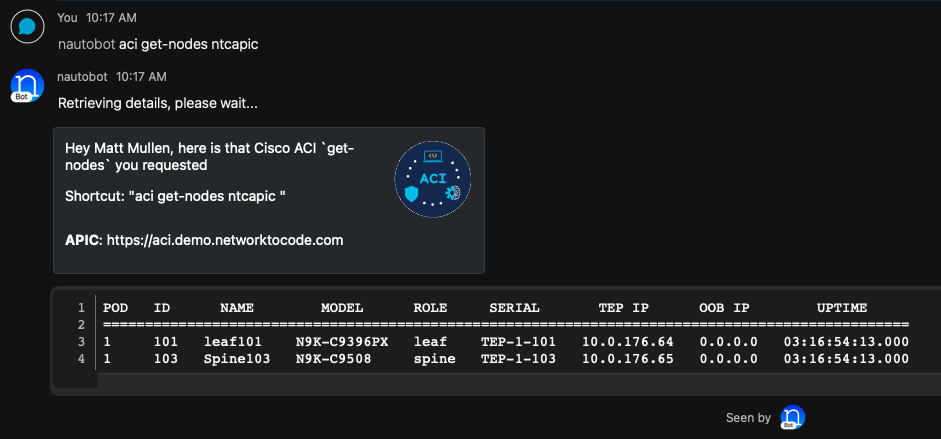
Task: Click your user avatar icon
Action: tap(28, 27)
